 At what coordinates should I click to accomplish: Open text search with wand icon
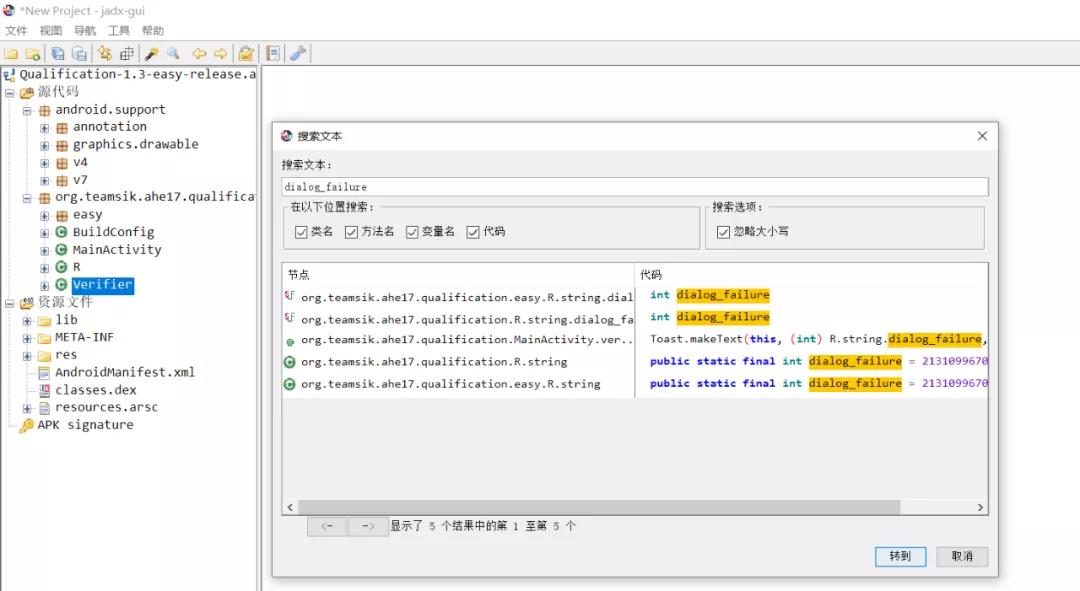(152, 54)
